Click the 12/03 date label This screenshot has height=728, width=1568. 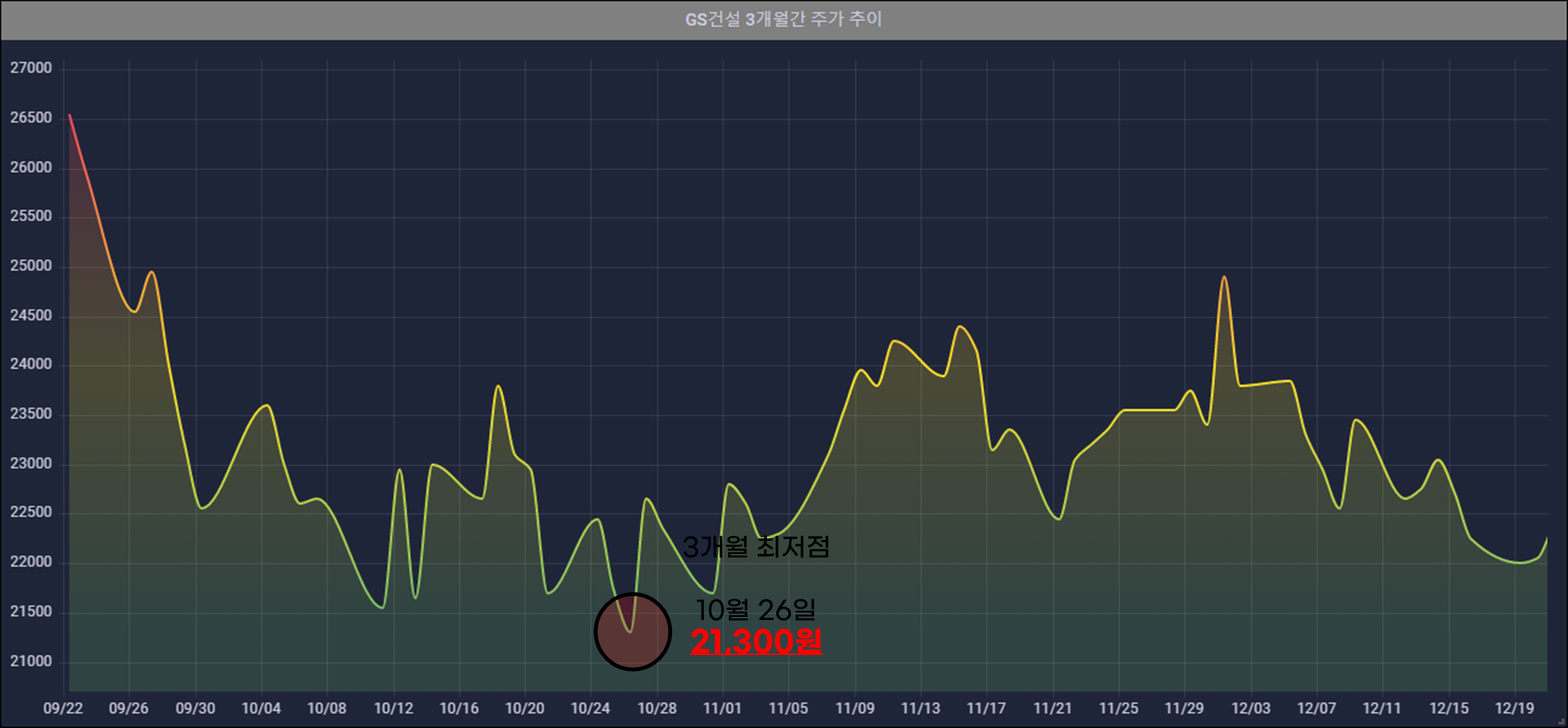point(1251,709)
